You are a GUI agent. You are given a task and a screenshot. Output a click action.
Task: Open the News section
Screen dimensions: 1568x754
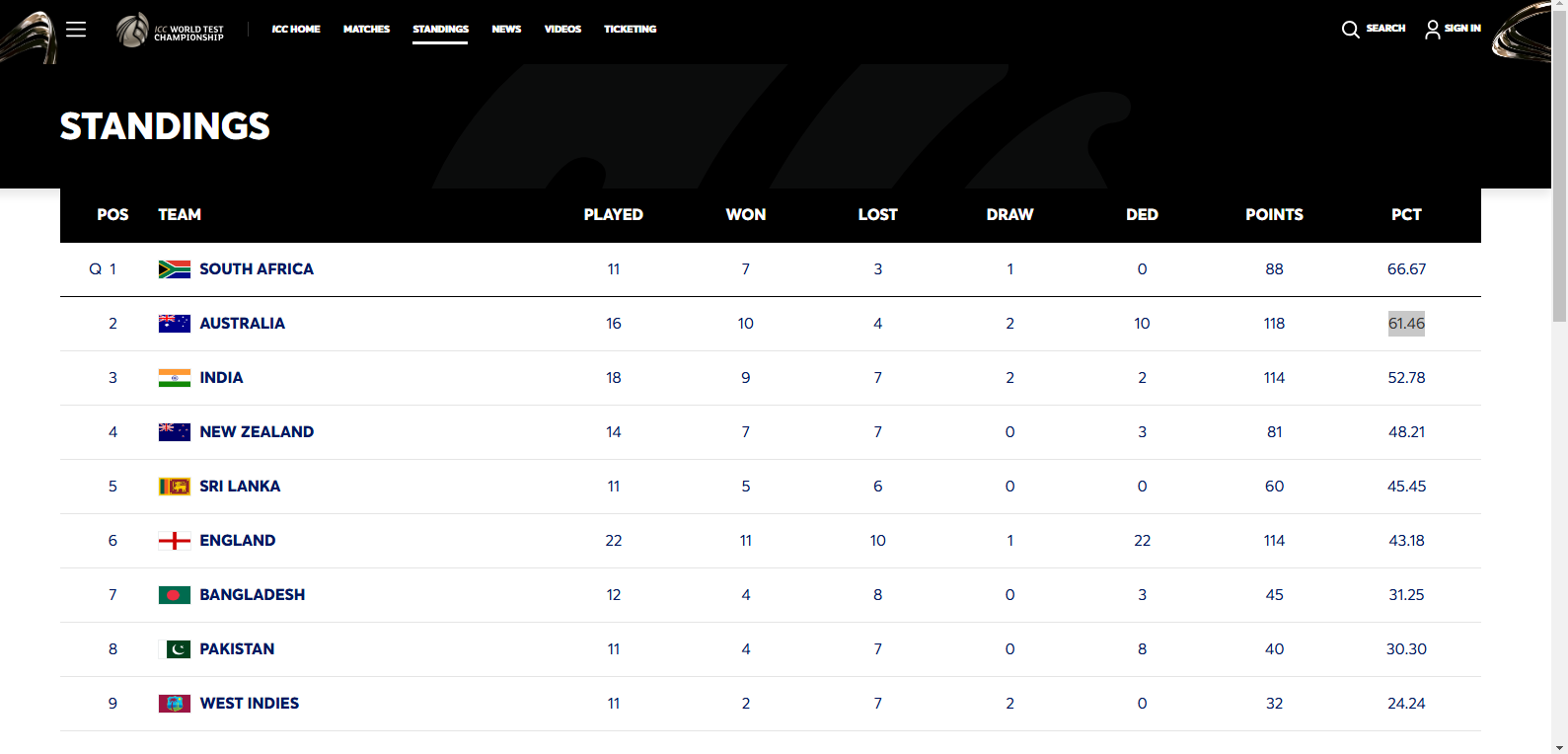[x=506, y=30]
